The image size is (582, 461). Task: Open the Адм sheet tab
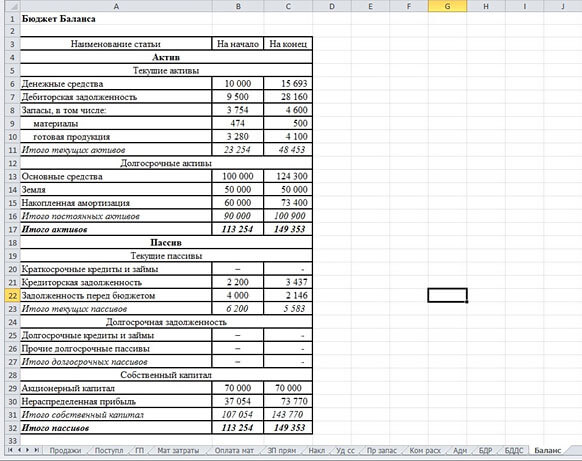point(460,450)
